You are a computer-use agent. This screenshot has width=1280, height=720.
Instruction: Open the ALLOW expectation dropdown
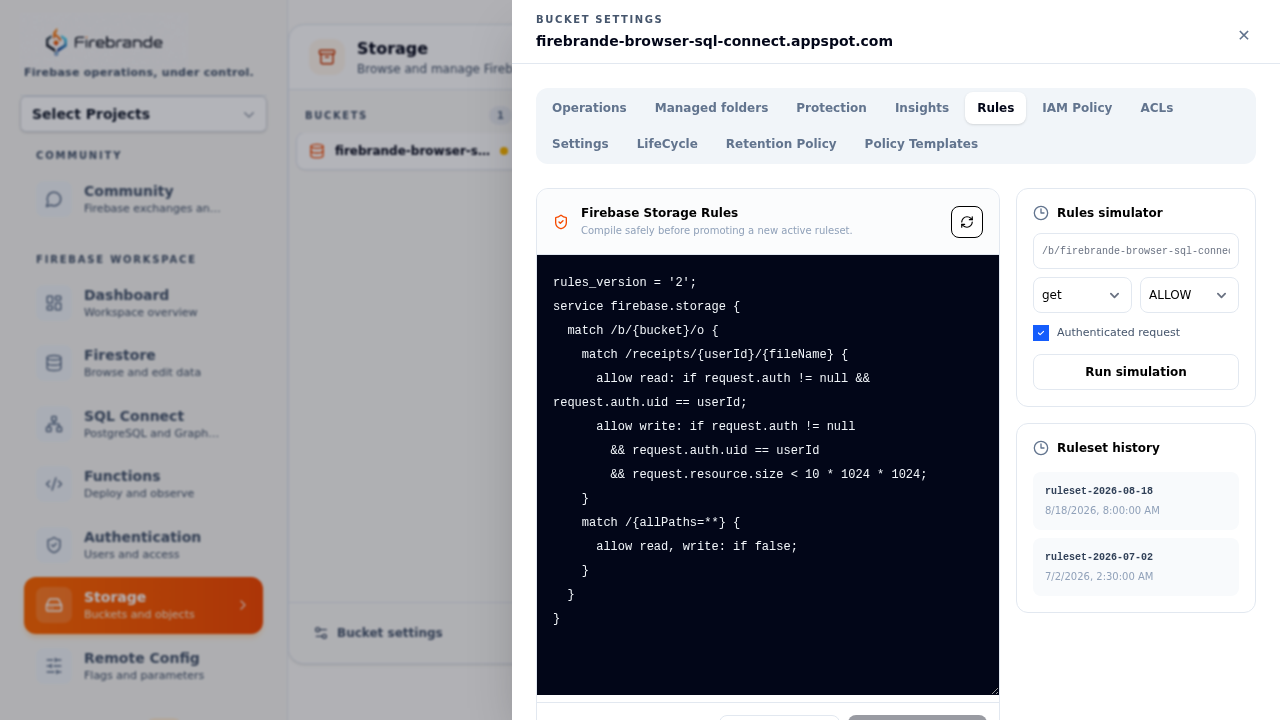click(x=1189, y=295)
